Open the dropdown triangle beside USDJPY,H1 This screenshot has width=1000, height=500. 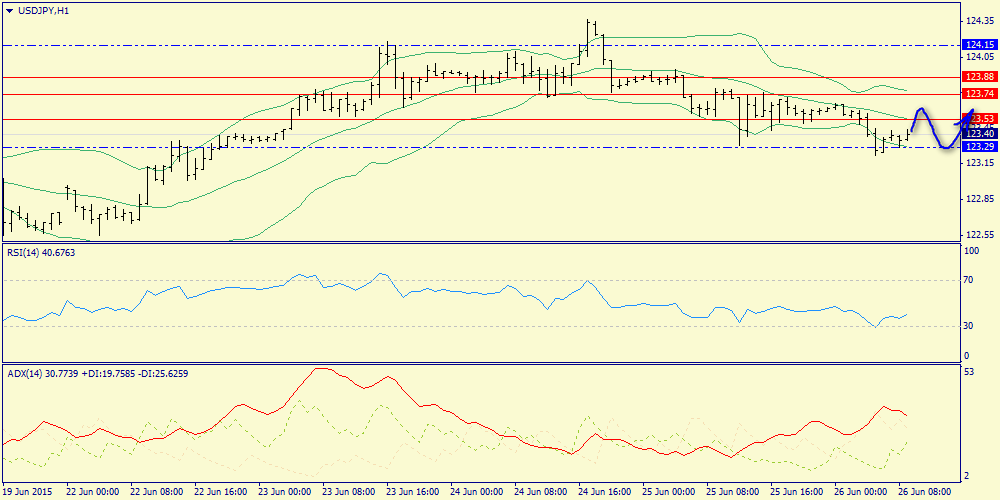[9, 10]
